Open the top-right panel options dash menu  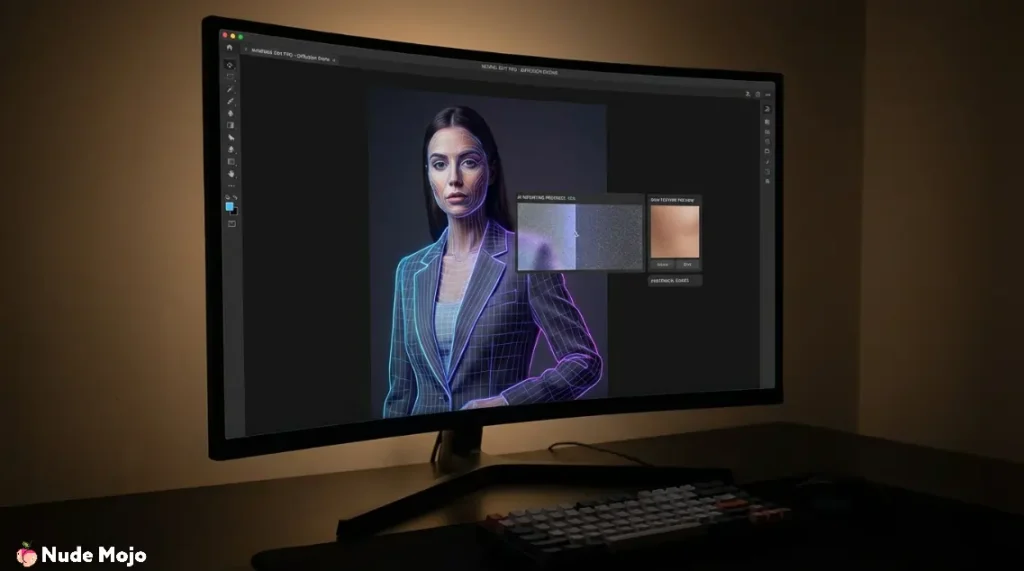[x=770, y=95]
